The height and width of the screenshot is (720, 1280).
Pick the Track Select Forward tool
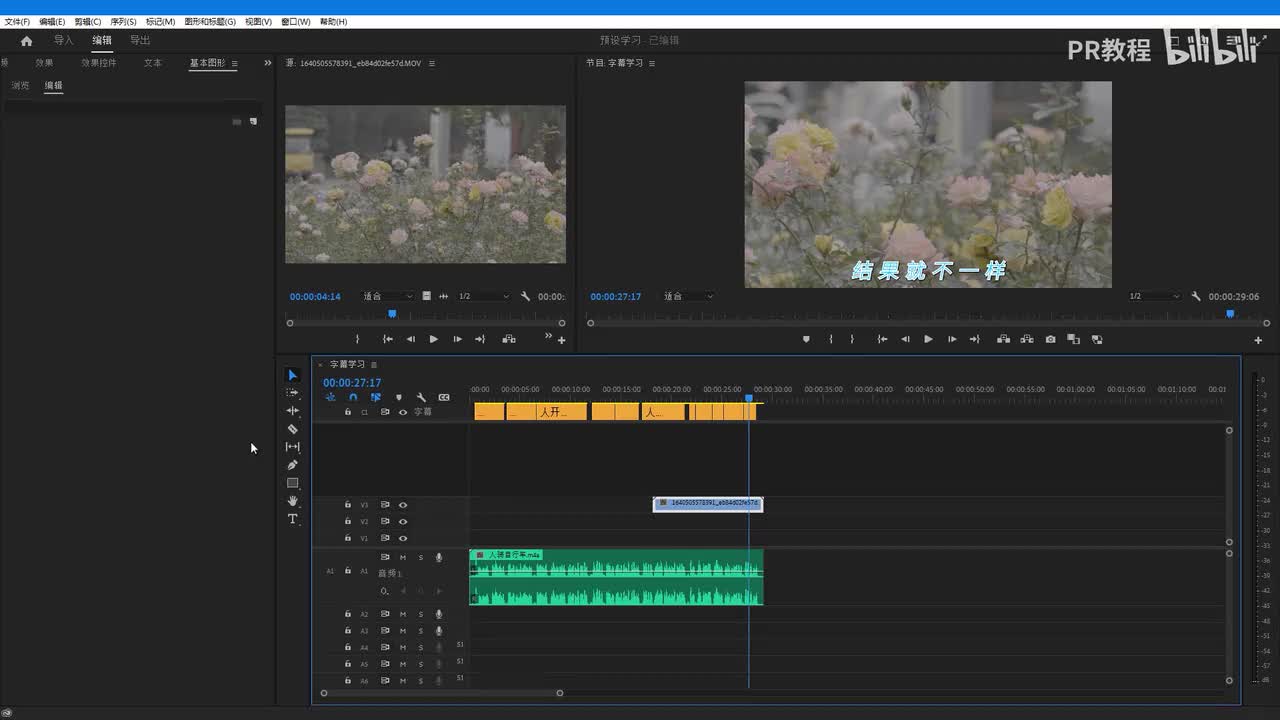pyautogui.click(x=292, y=393)
